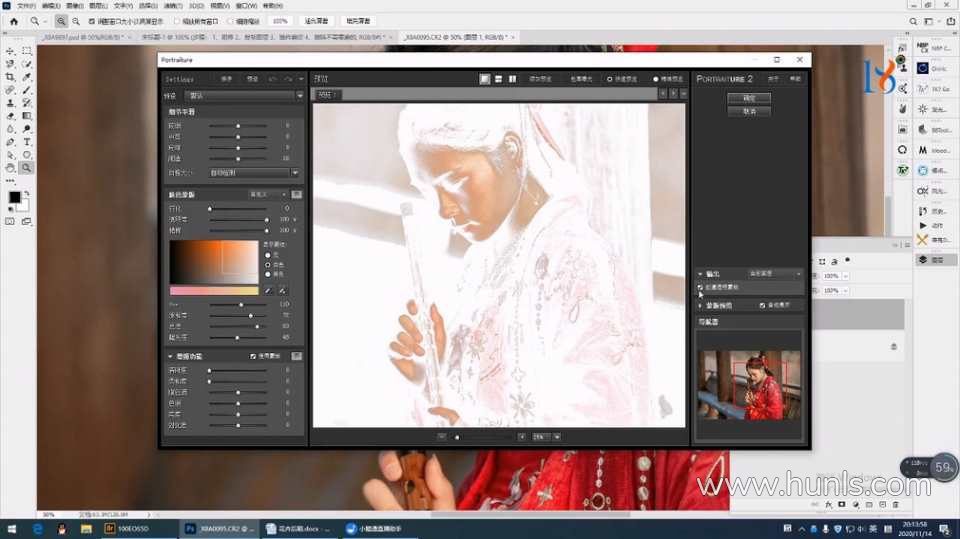Toggle the scrubby zoom checkbox
960x539 pixels.
(x=230, y=21)
